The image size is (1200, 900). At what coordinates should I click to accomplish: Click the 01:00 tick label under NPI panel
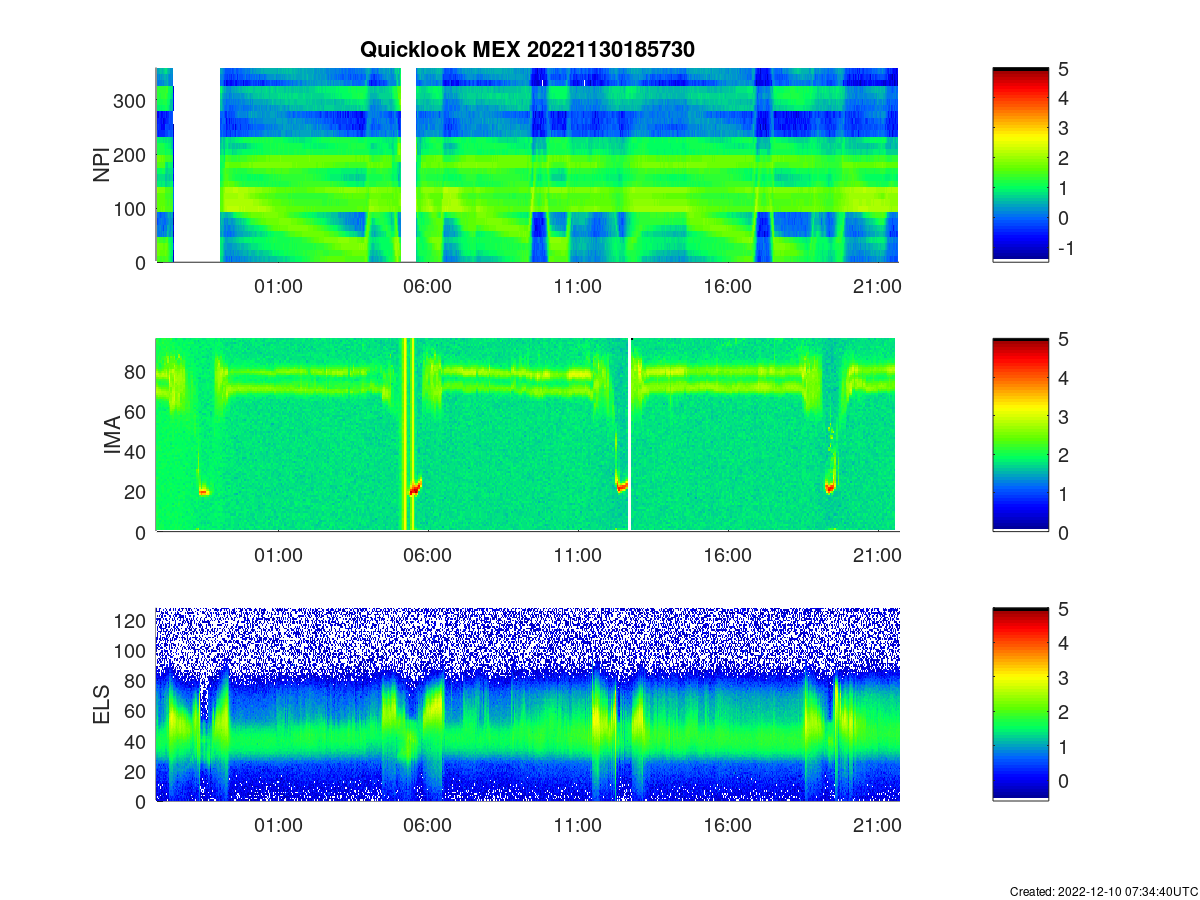pos(278,286)
